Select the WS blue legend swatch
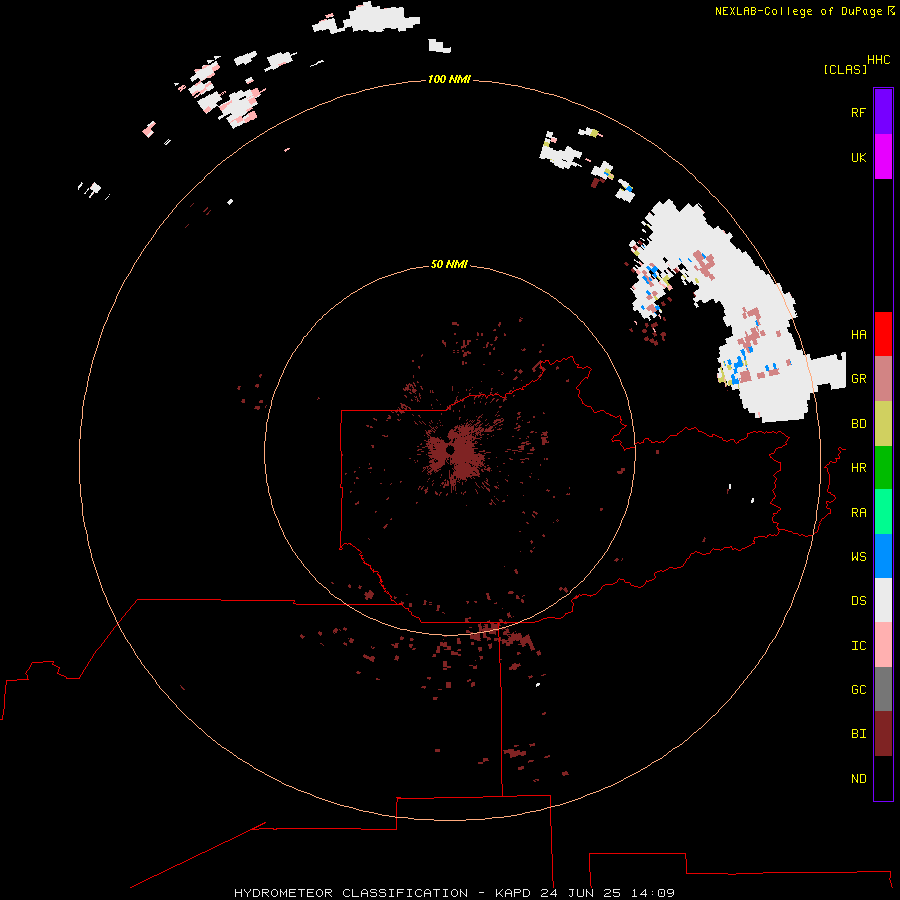Screen dimensions: 900x900 (x=883, y=556)
